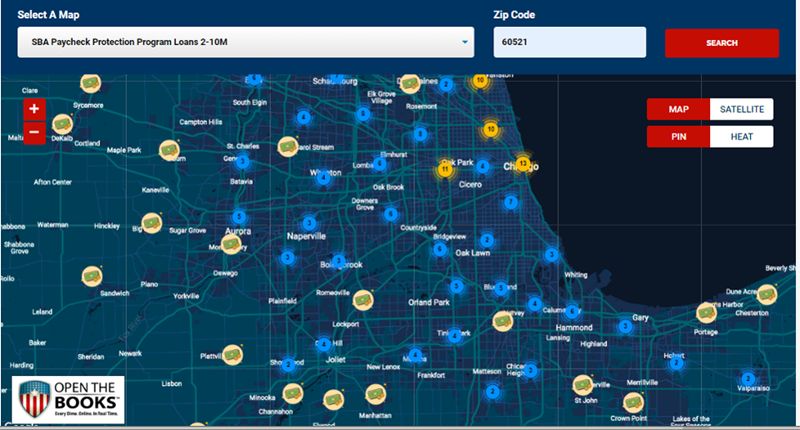Open the yellow 11 cluster near Oak Park

[445, 169]
